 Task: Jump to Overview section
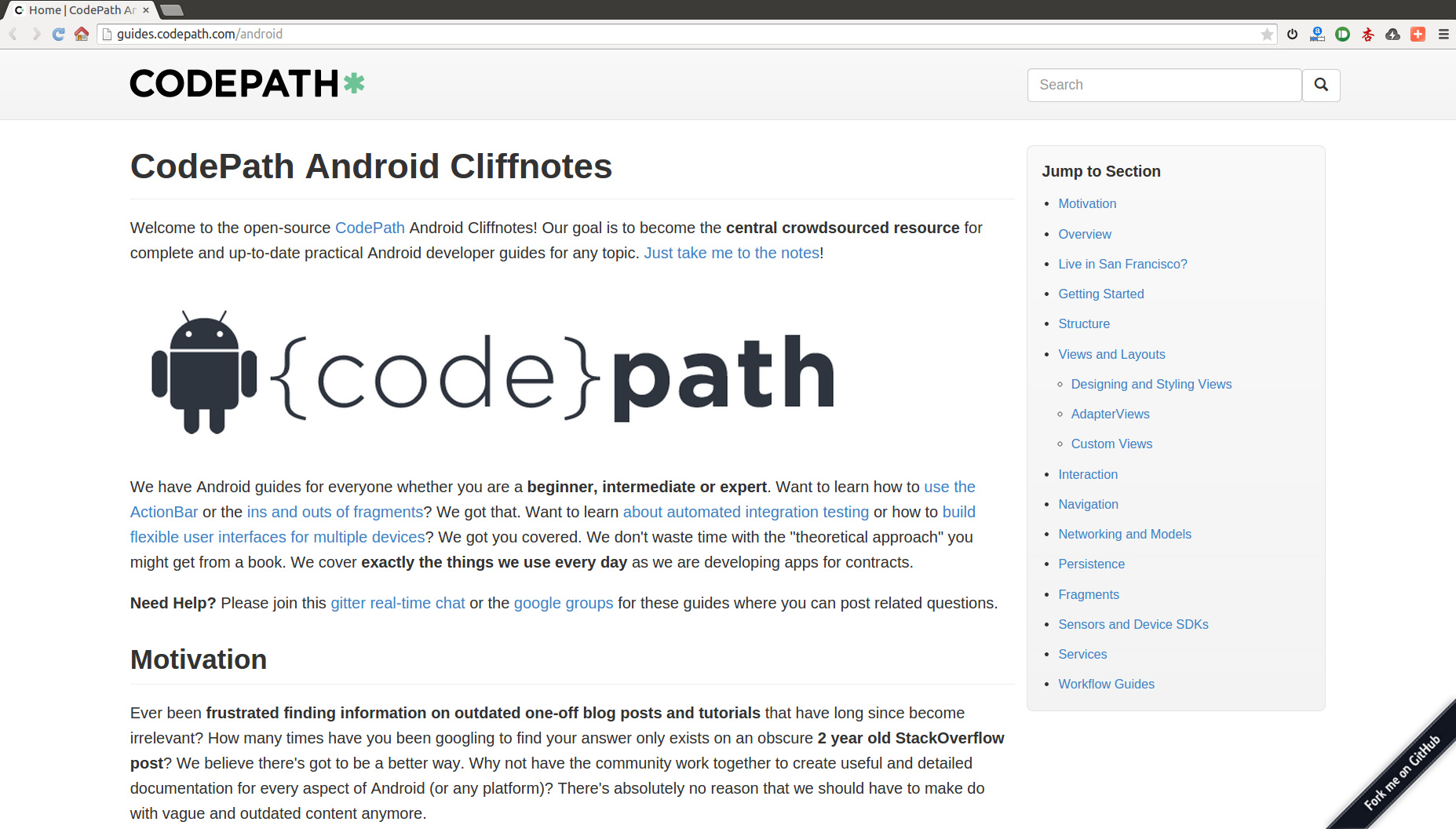pos(1085,234)
